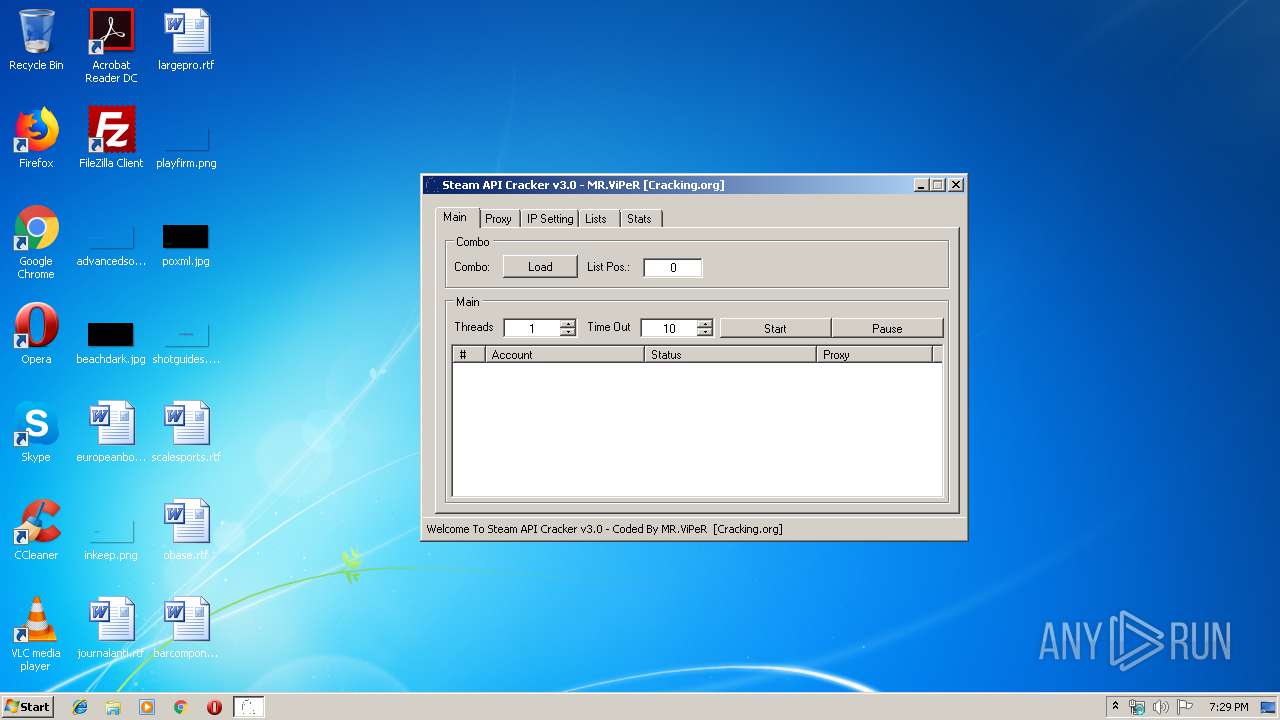Click the Action Center flag icon

[1184, 707]
